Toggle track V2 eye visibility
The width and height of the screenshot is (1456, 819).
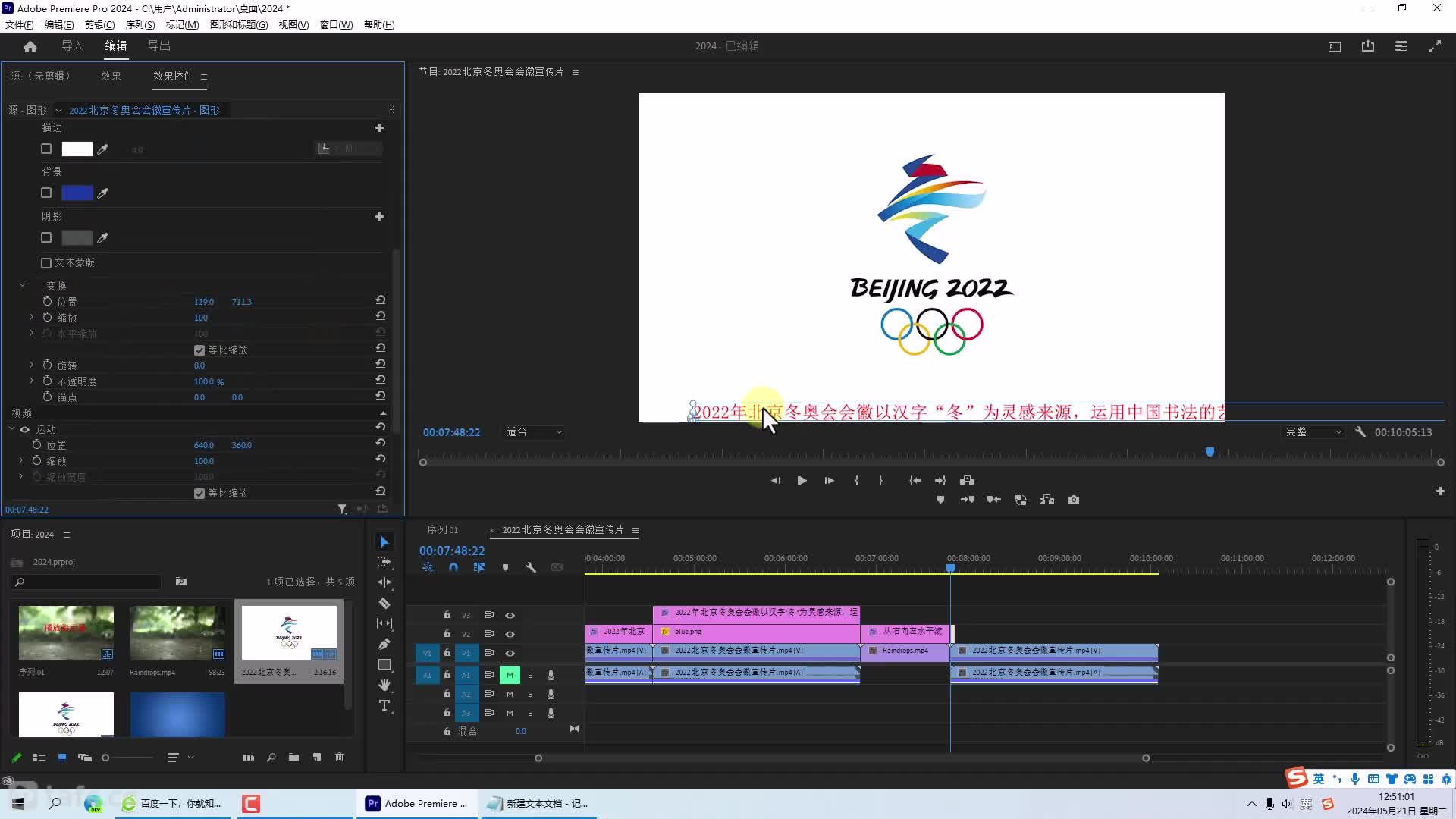tap(510, 634)
